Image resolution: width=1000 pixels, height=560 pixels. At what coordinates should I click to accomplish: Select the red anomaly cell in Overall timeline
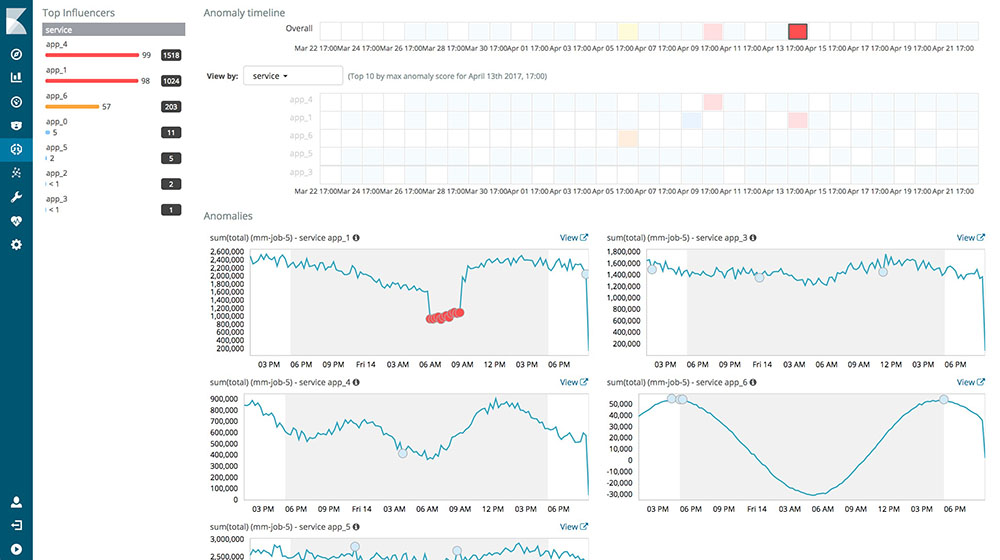797,31
